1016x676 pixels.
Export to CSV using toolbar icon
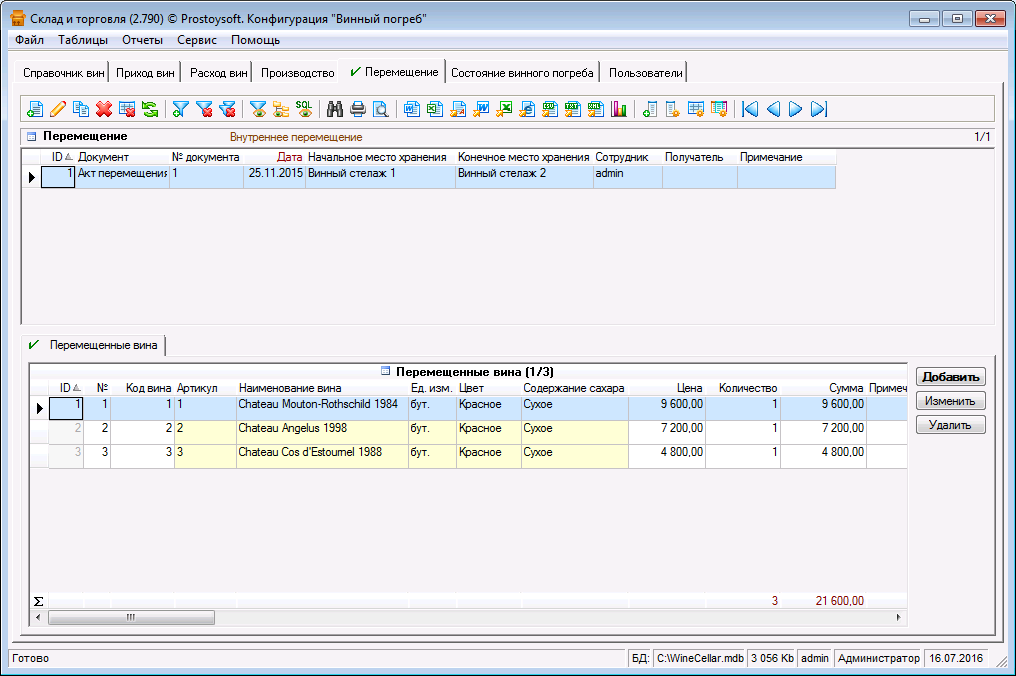[x=550, y=109]
